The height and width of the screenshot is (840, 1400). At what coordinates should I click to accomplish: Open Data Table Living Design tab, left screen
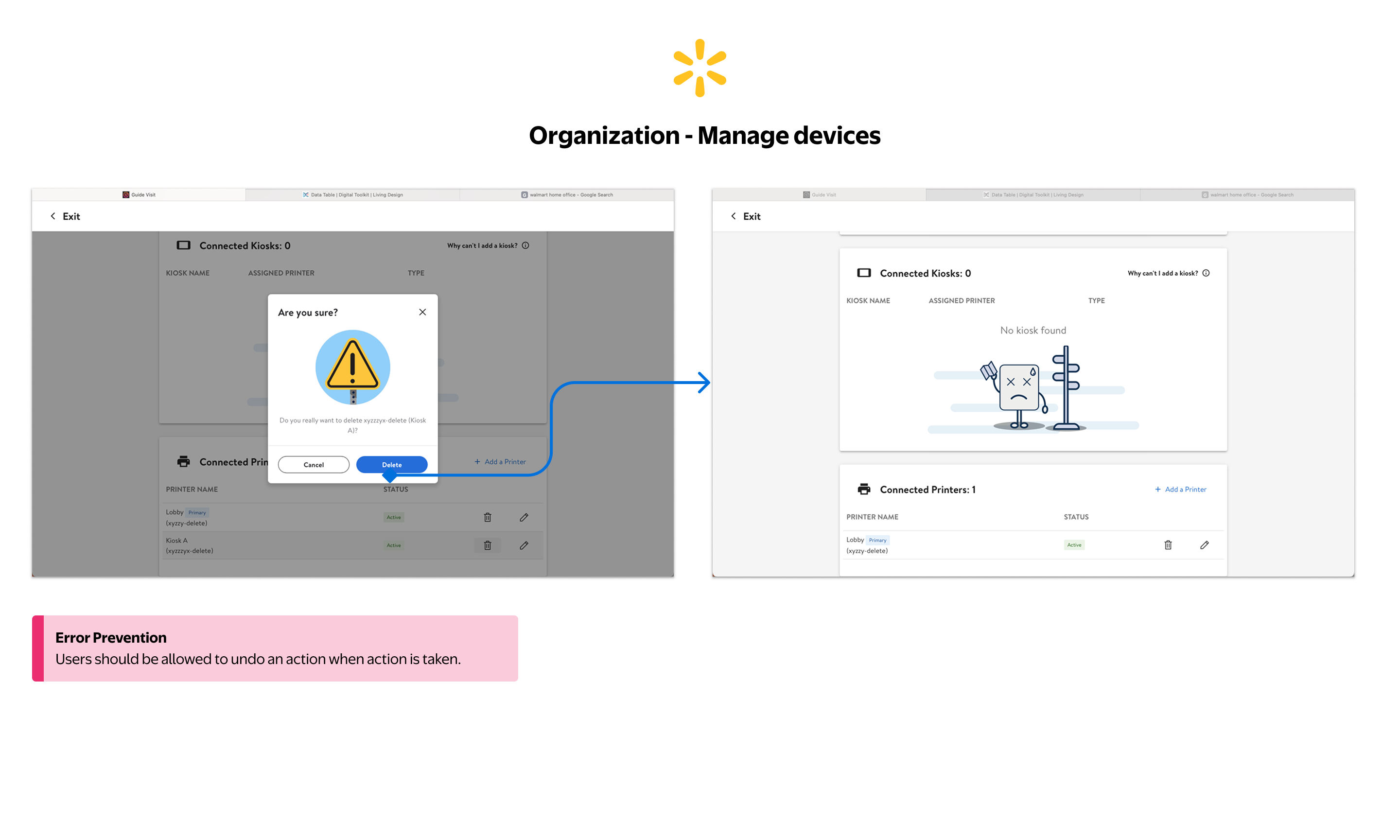352,195
